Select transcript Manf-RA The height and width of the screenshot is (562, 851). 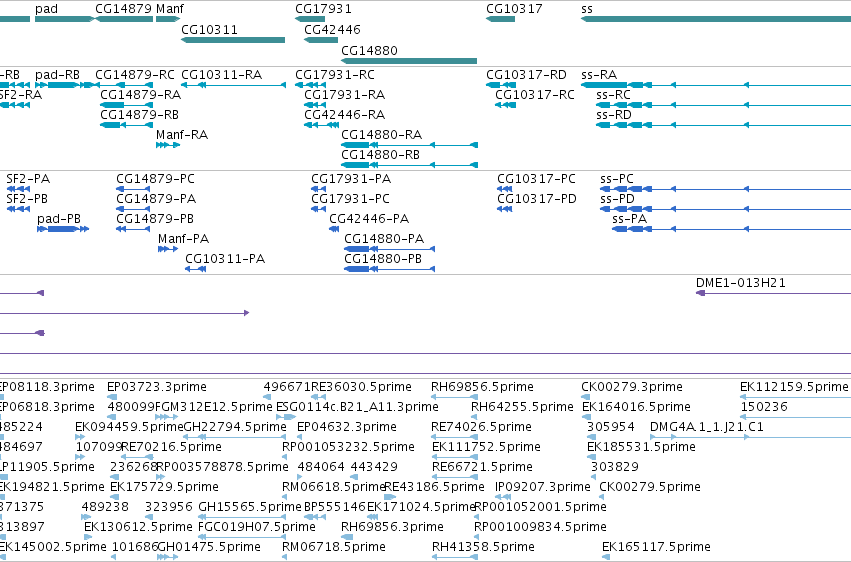click(182, 135)
